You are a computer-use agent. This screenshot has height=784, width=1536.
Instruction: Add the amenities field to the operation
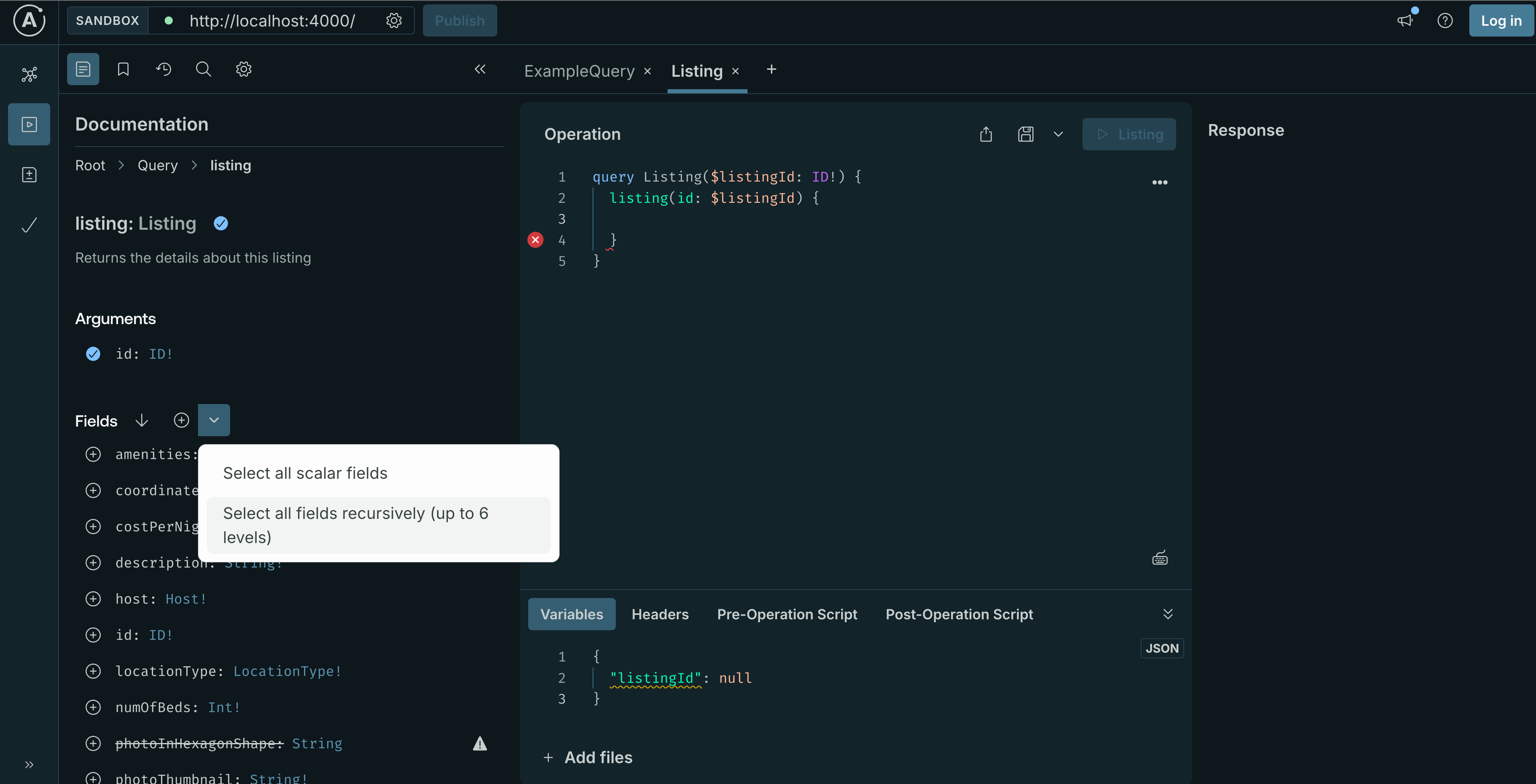coord(94,454)
